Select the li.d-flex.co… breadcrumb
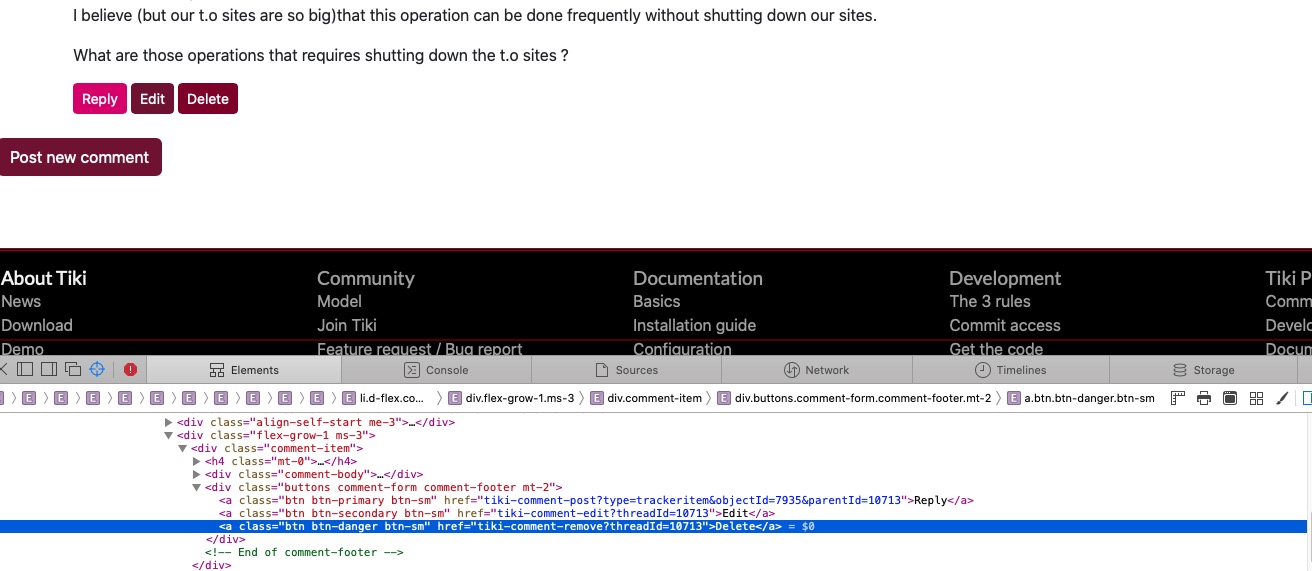 (x=383, y=398)
